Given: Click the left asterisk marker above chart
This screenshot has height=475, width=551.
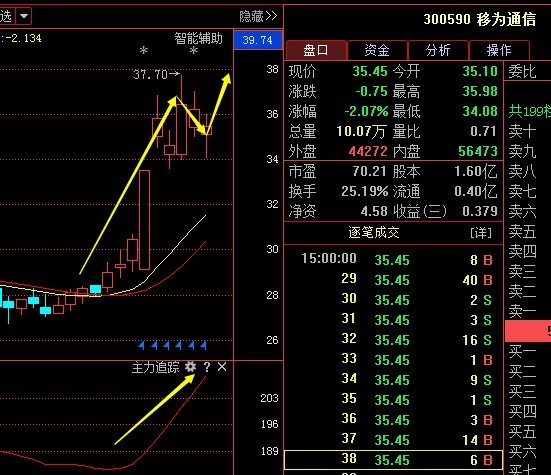Looking at the screenshot, I should click(x=143, y=51).
